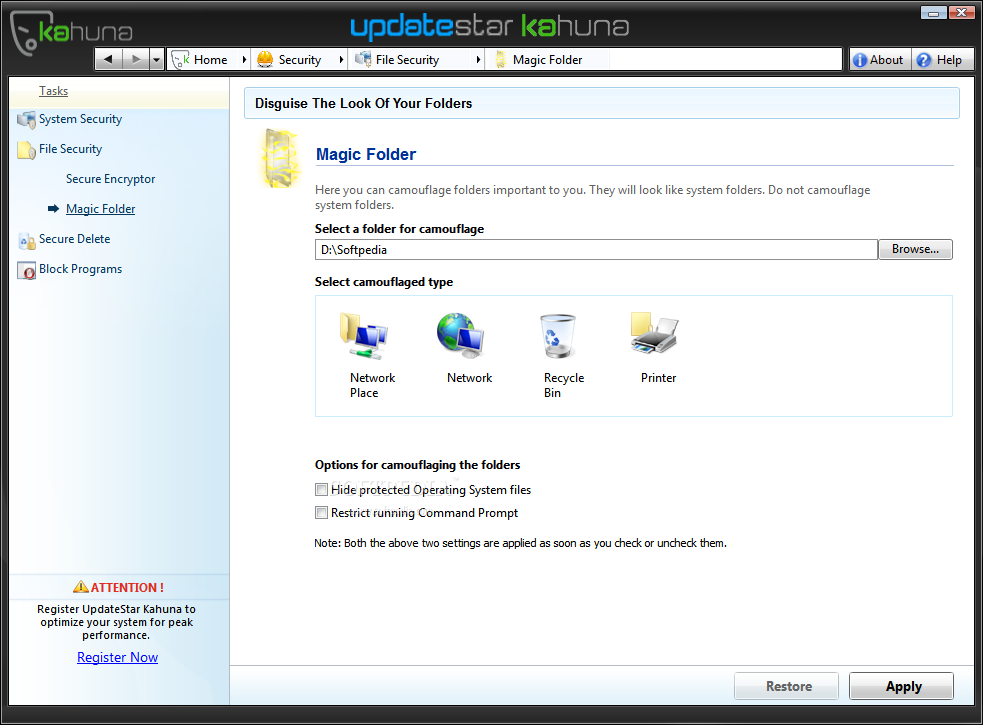Open Security in the breadcrumb bar

coord(300,60)
